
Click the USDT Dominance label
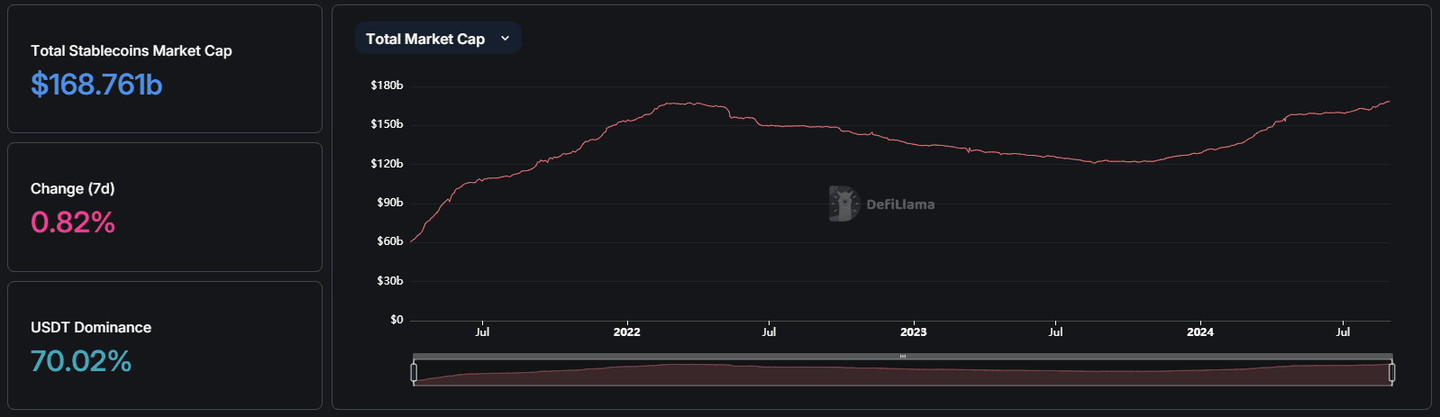91,327
